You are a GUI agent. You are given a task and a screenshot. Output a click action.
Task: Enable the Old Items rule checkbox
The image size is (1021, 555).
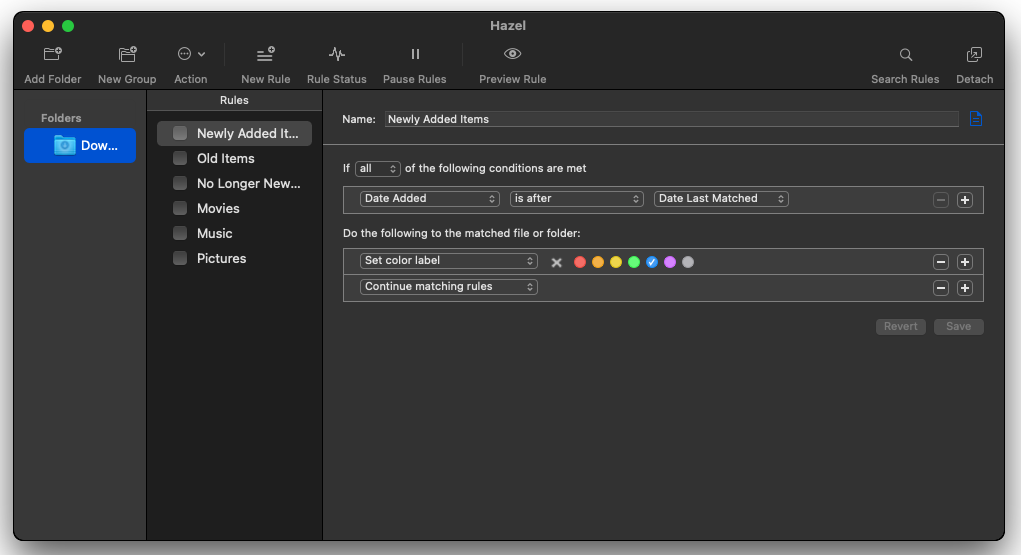pyautogui.click(x=180, y=158)
